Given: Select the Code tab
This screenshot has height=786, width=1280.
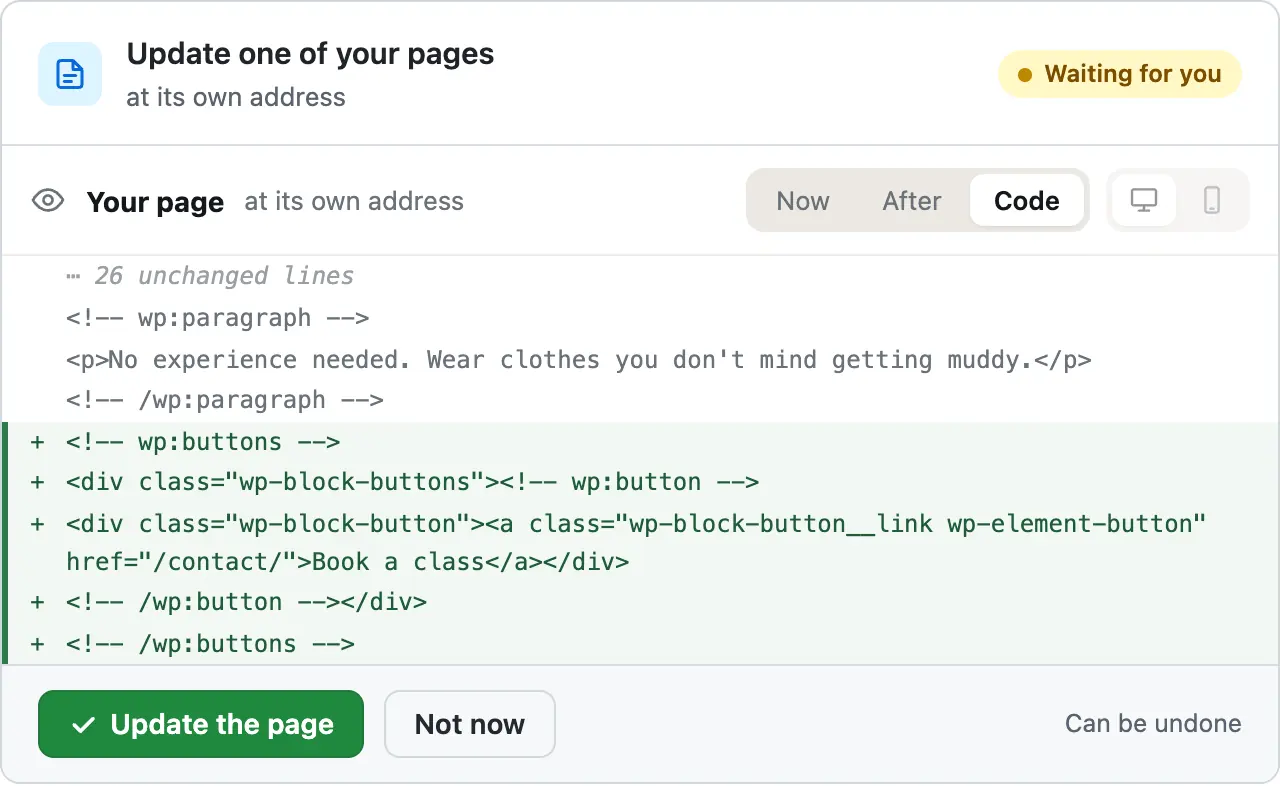Looking at the screenshot, I should [x=1027, y=200].
